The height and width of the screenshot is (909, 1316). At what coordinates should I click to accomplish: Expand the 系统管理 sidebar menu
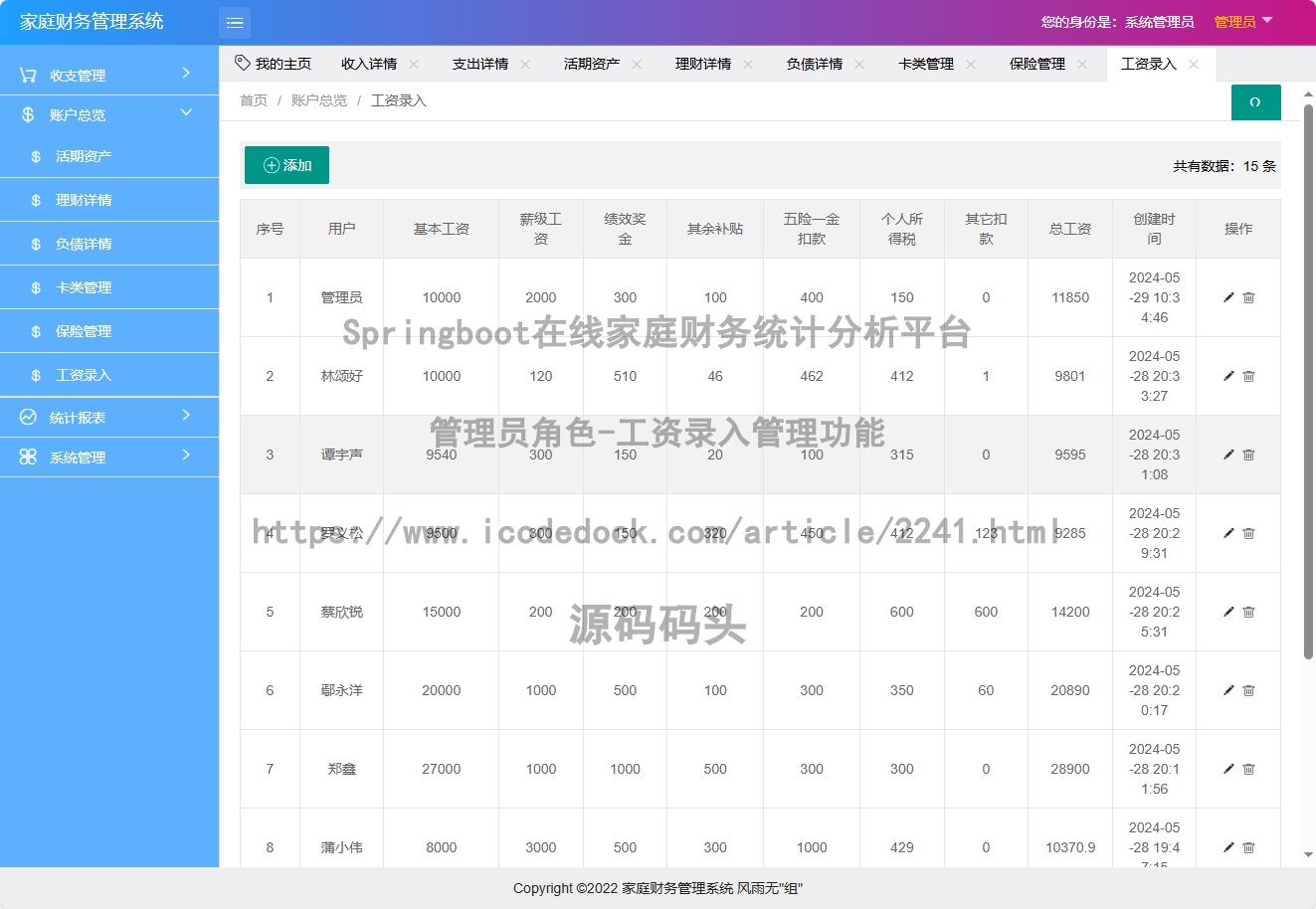click(x=109, y=456)
